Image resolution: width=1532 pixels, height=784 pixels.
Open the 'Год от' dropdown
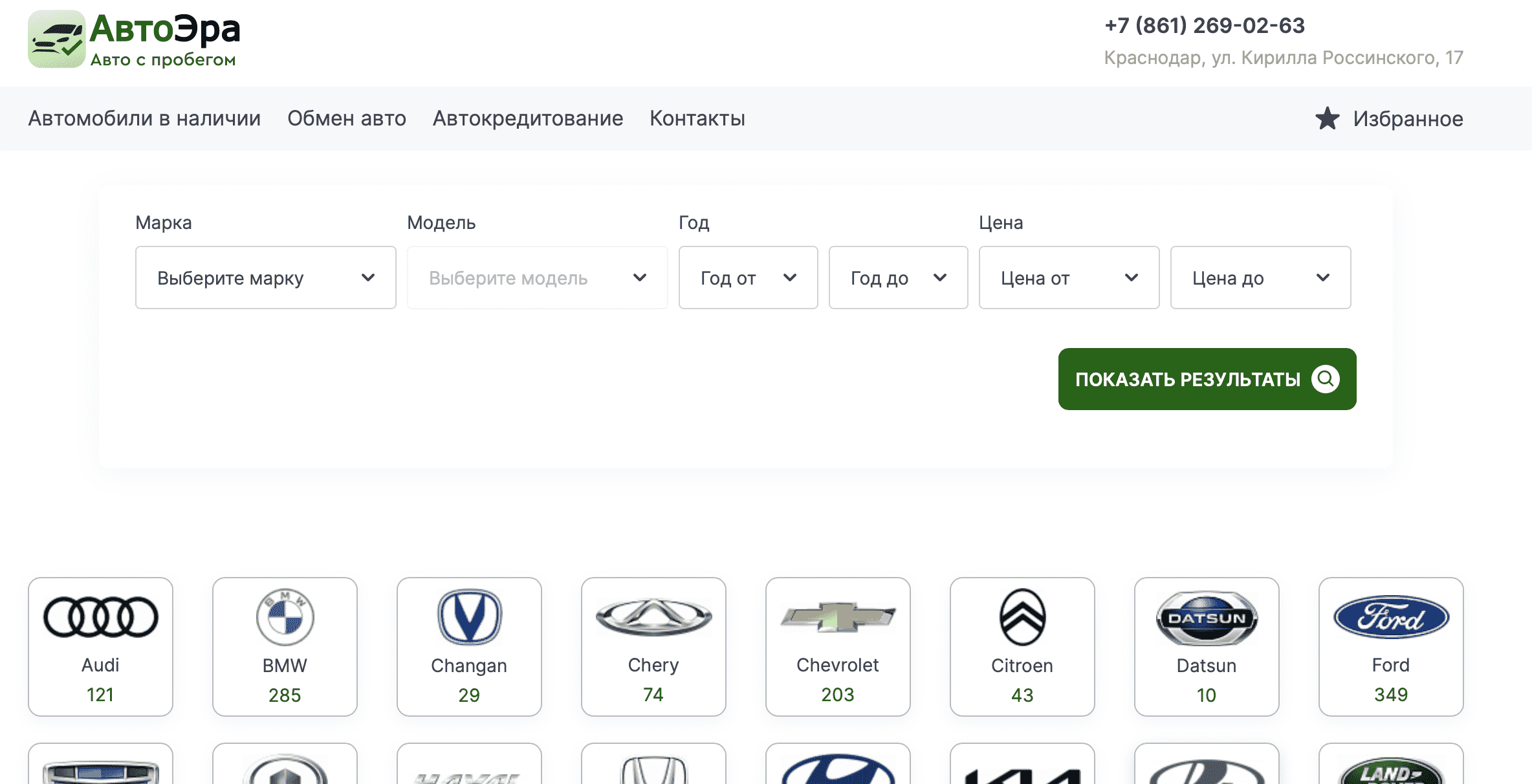coord(748,278)
